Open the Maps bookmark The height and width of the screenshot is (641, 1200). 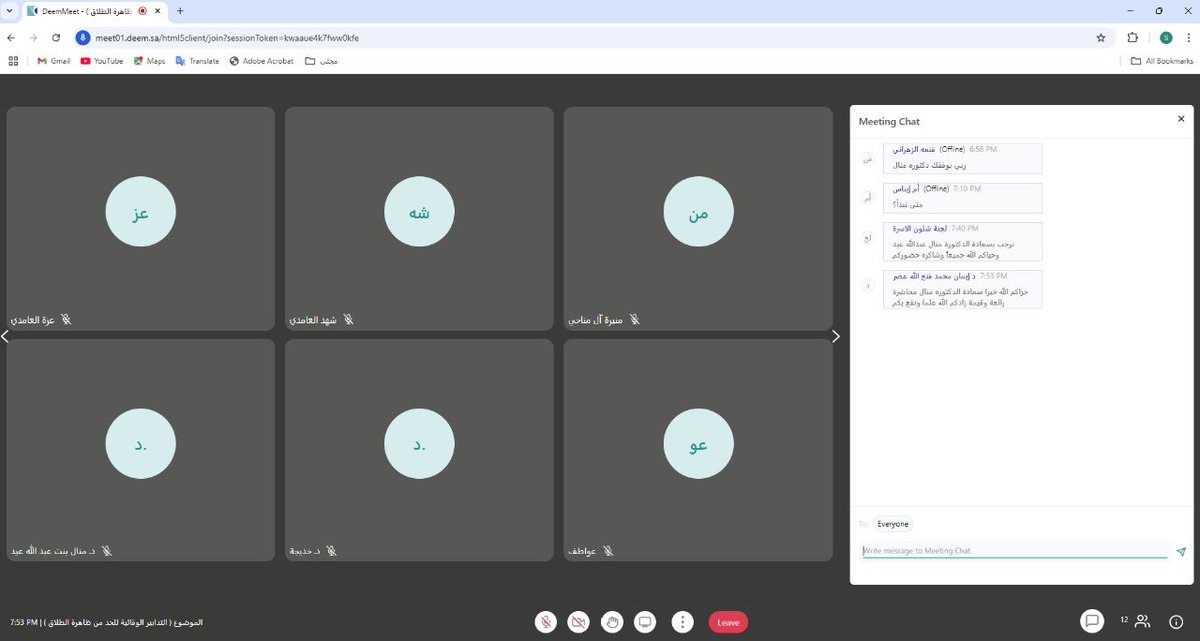pos(149,60)
